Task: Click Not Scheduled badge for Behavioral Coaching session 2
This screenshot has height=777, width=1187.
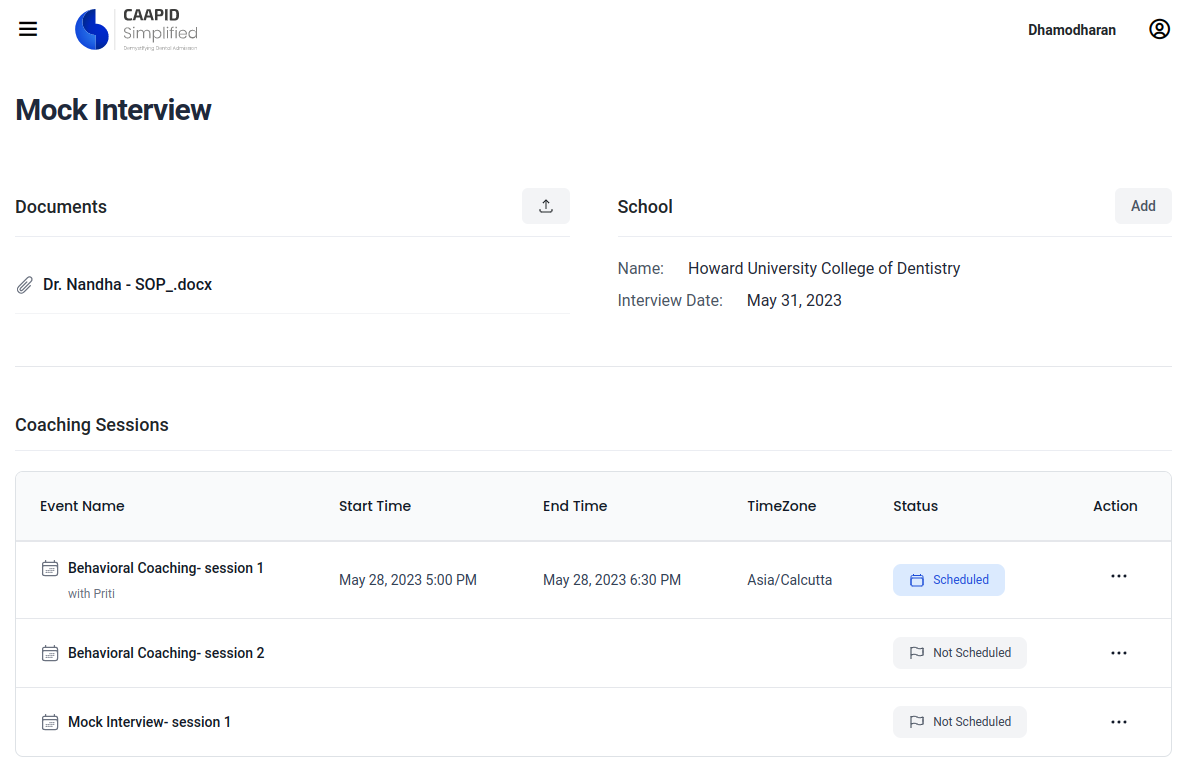Action: (960, 653)
